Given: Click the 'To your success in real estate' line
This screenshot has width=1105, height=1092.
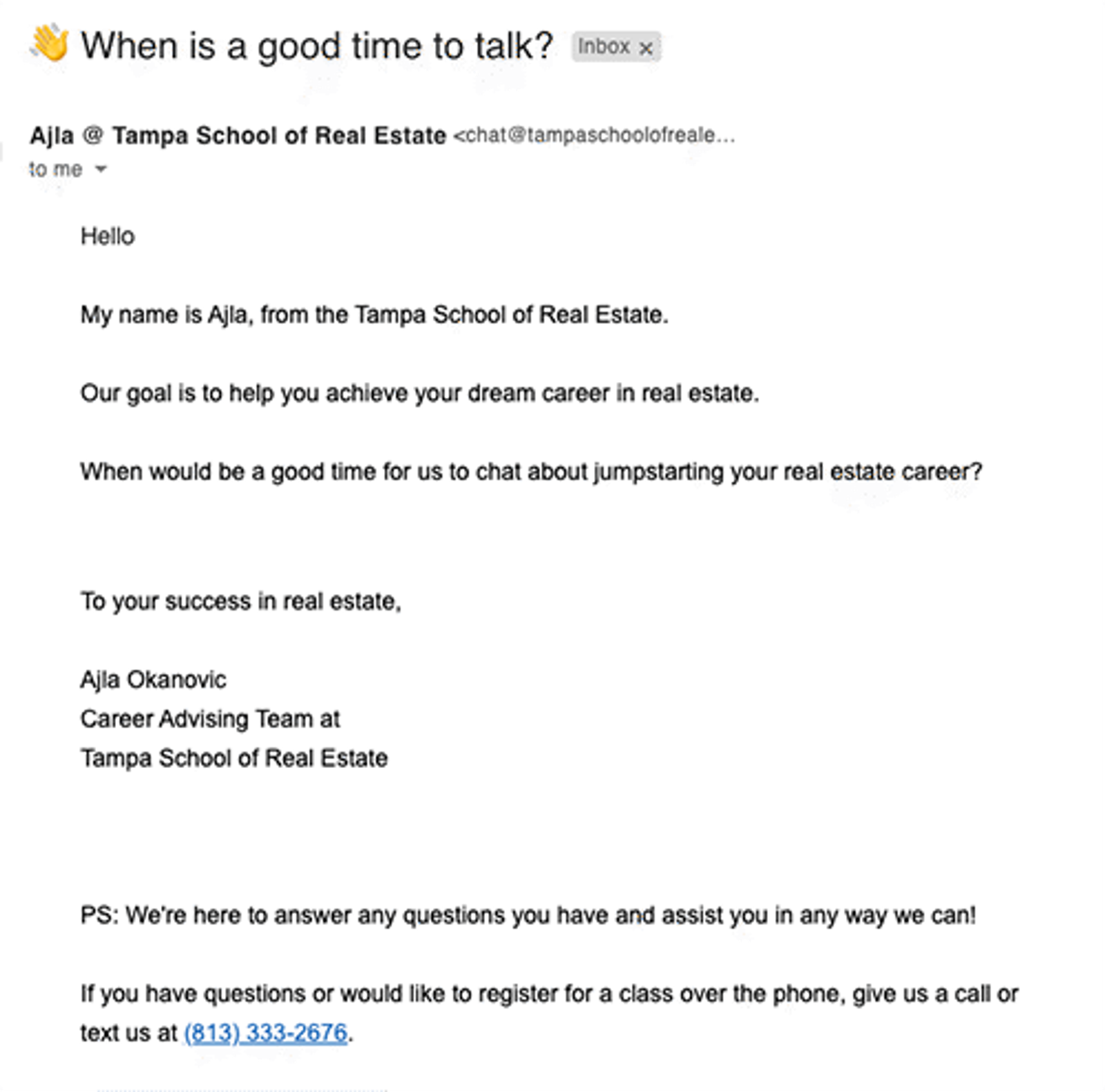Looking at the screenshot, I should point(243,601).
